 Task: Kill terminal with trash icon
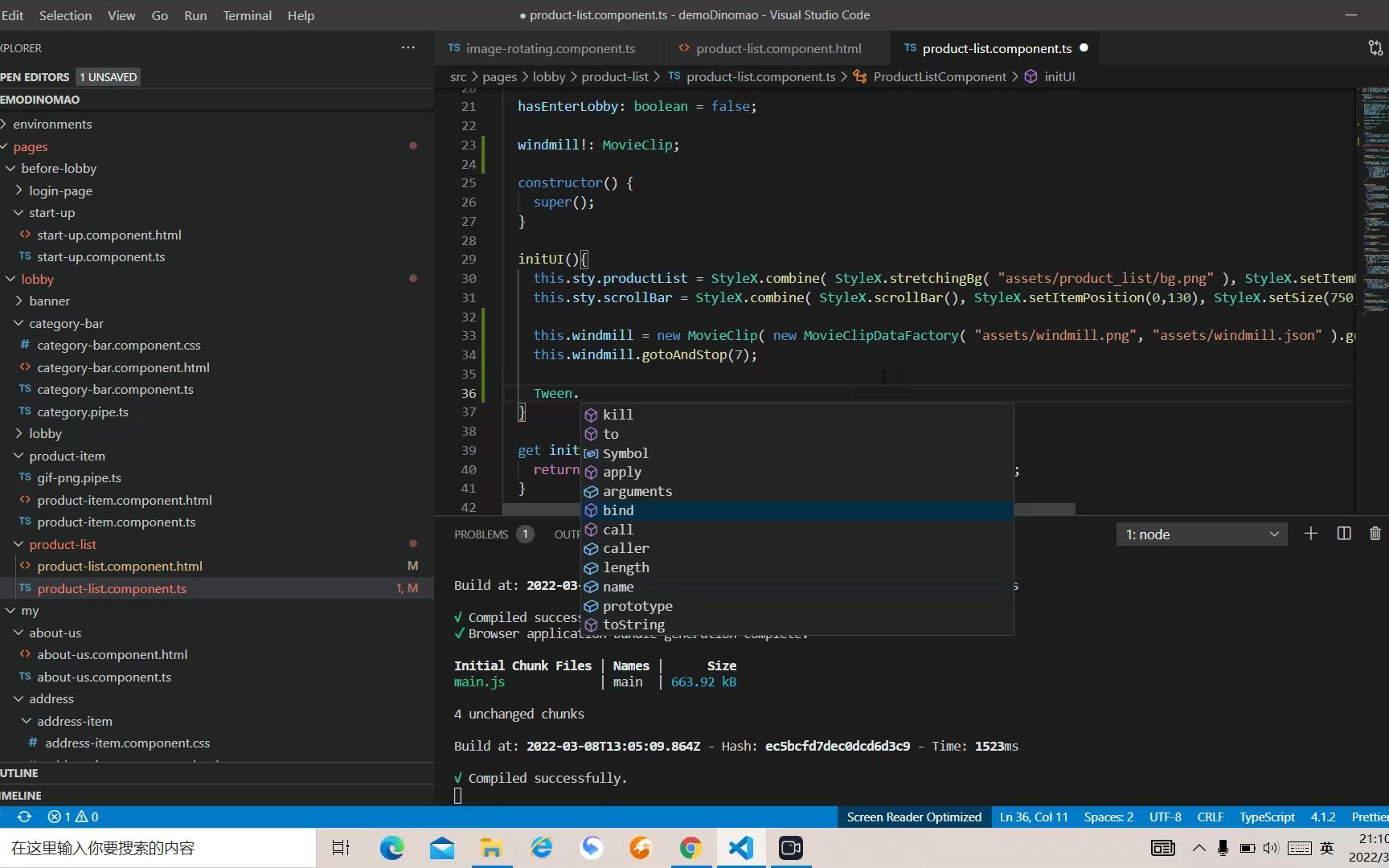(1375, 534)
